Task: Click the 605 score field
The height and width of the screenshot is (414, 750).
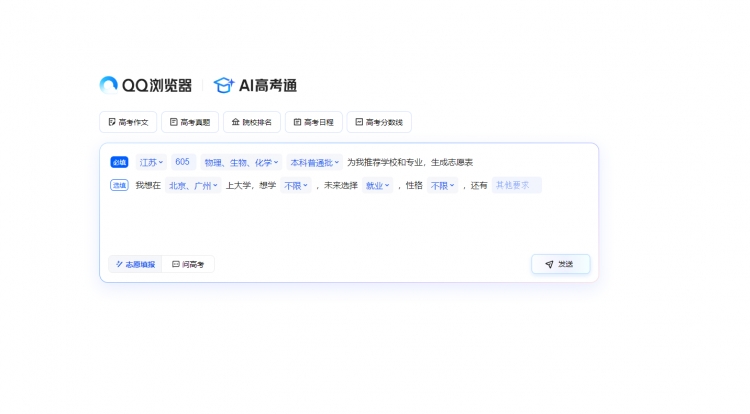Action: tap(182, 162)
